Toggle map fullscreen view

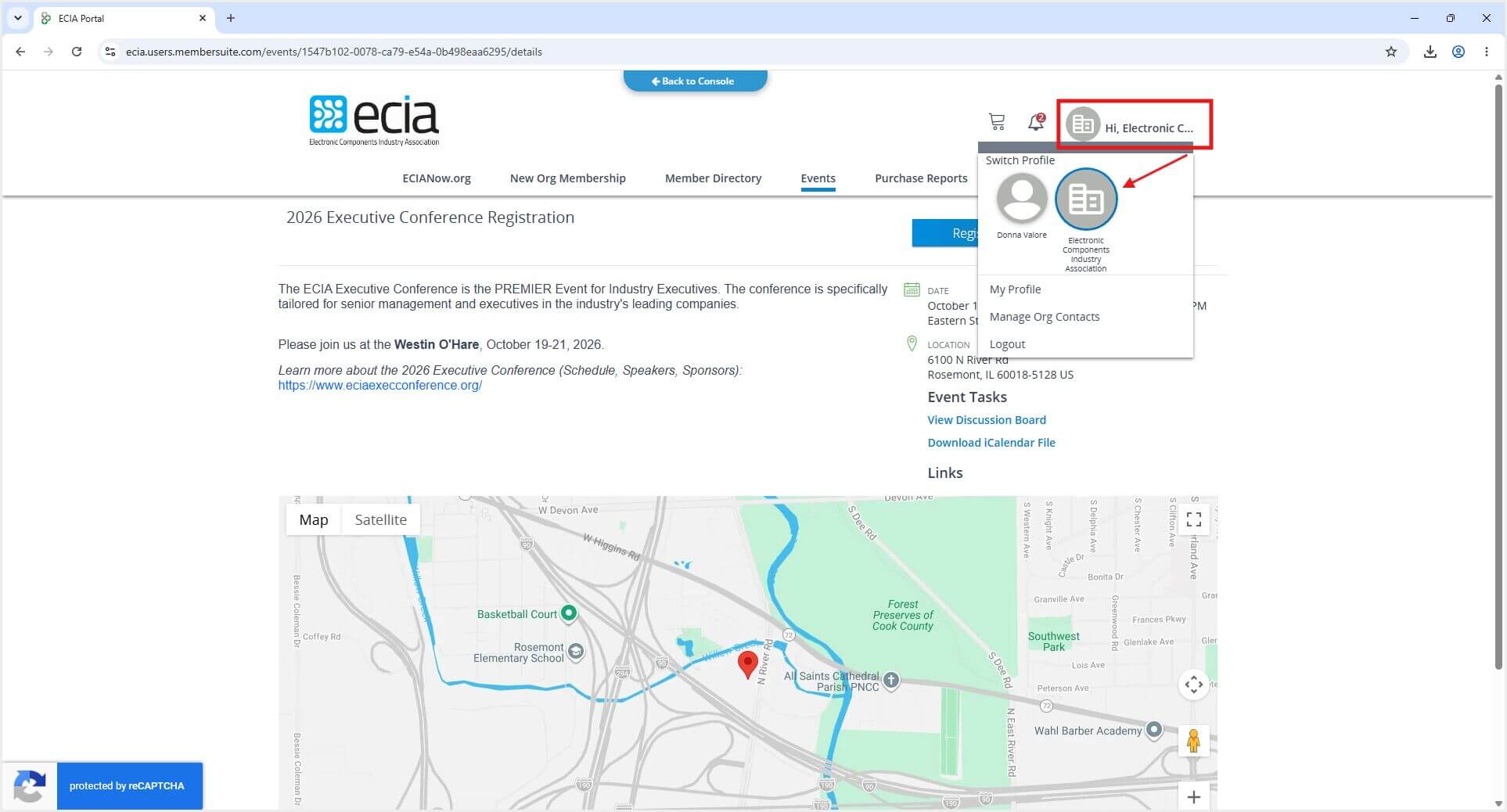[x=1194, y=519]
